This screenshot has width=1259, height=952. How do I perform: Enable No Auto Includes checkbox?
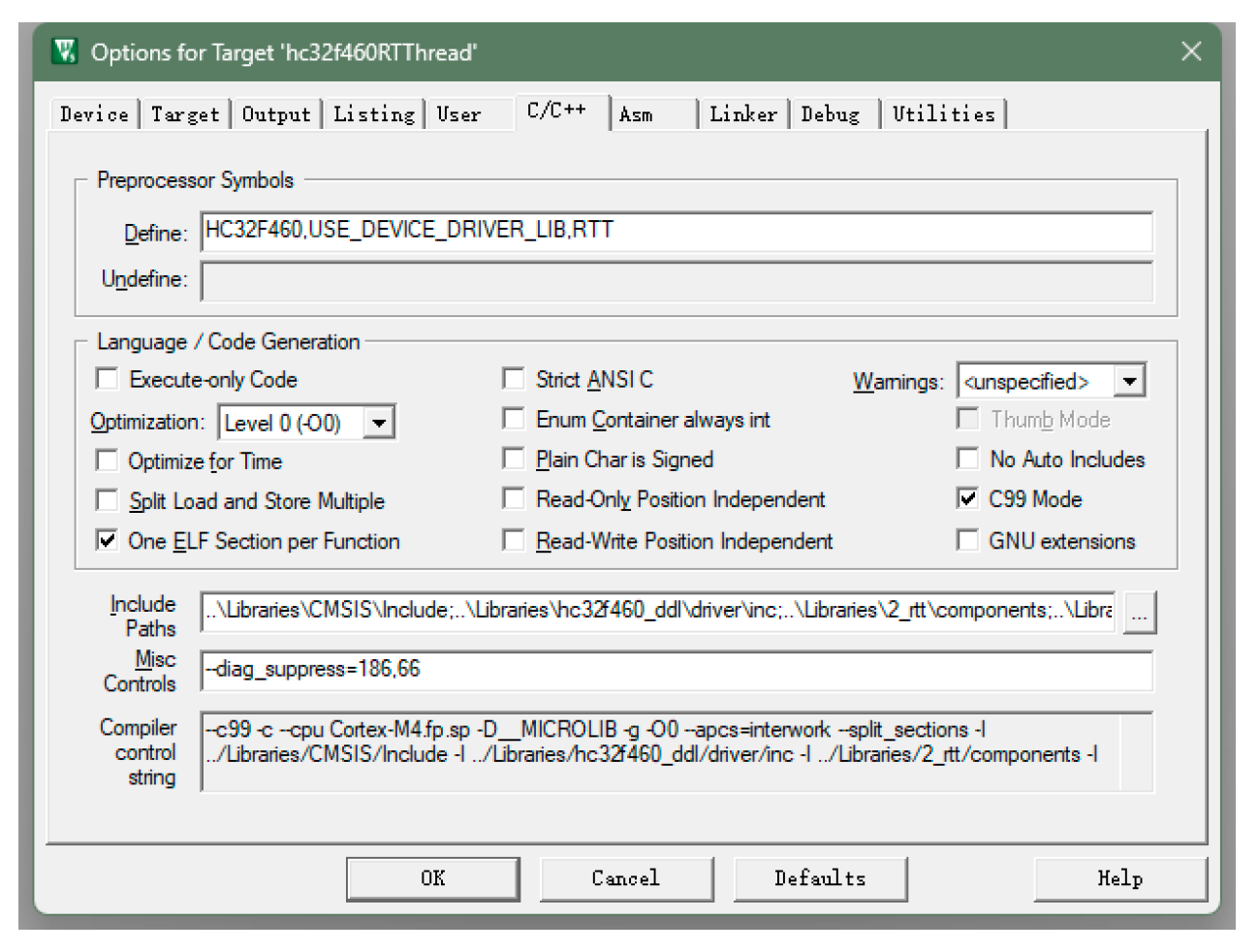coord(967,459)
